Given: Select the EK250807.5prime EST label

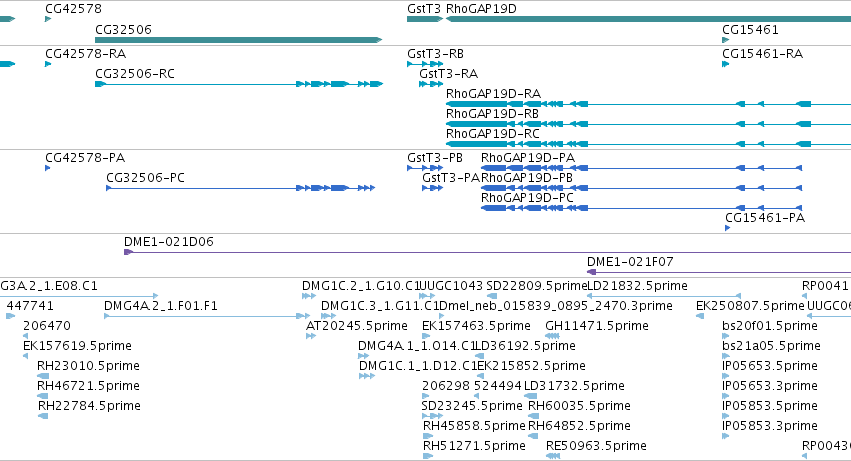Looking at the screenshot, I should coord(750,306).
